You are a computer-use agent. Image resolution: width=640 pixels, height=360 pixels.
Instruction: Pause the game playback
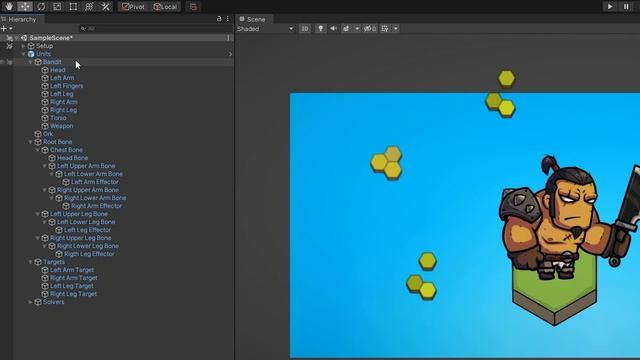coord(626,7)
